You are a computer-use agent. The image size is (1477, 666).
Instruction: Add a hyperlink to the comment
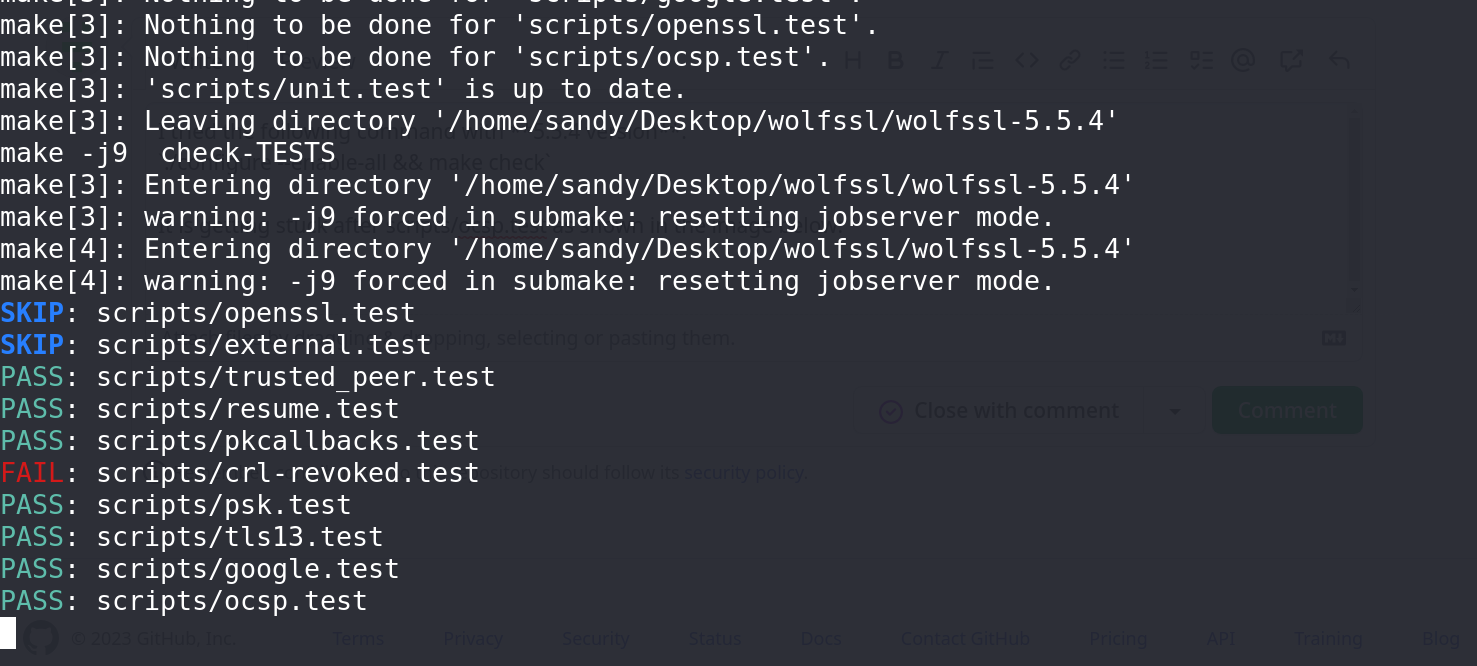[1070, 60]
